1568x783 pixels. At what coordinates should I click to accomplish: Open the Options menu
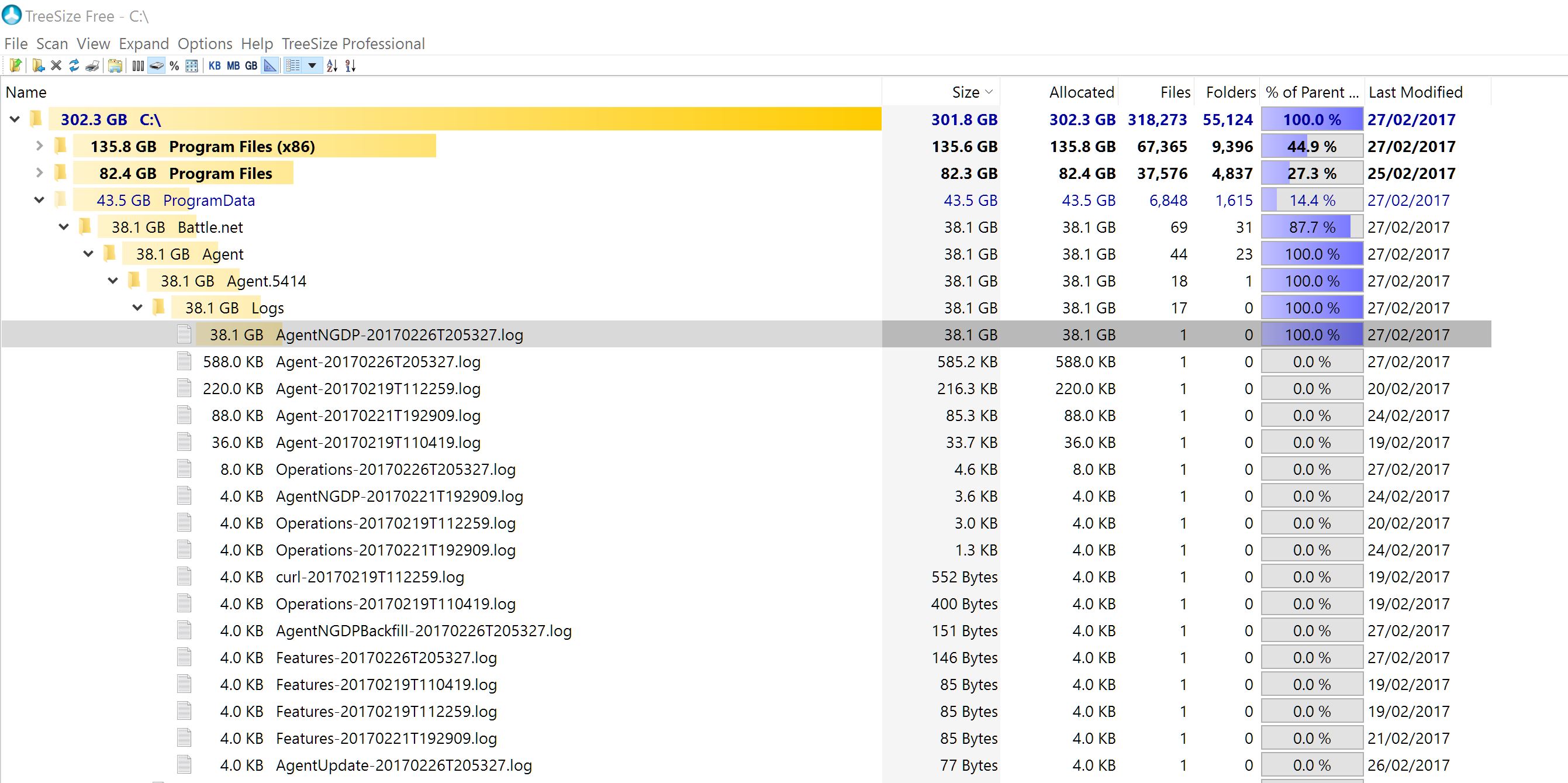(205, 44)
